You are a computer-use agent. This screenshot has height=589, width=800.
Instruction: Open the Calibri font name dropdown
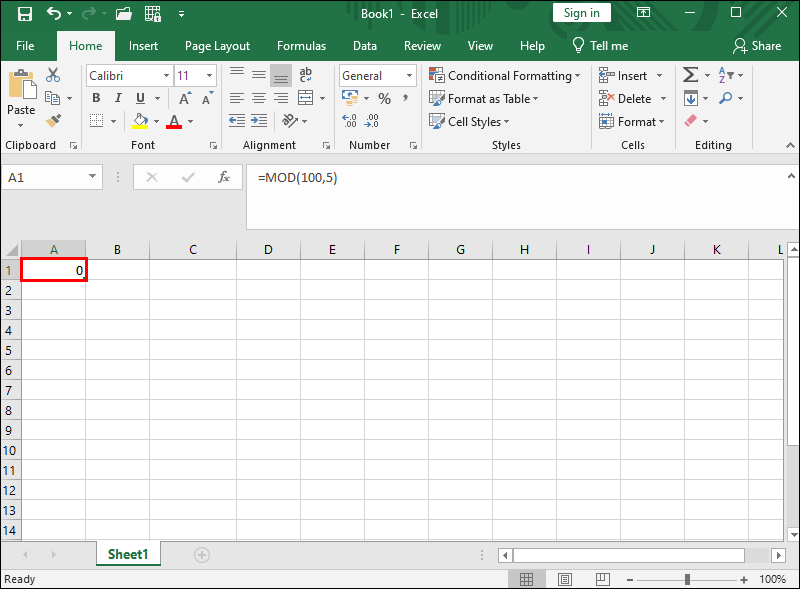coord(166,76)
